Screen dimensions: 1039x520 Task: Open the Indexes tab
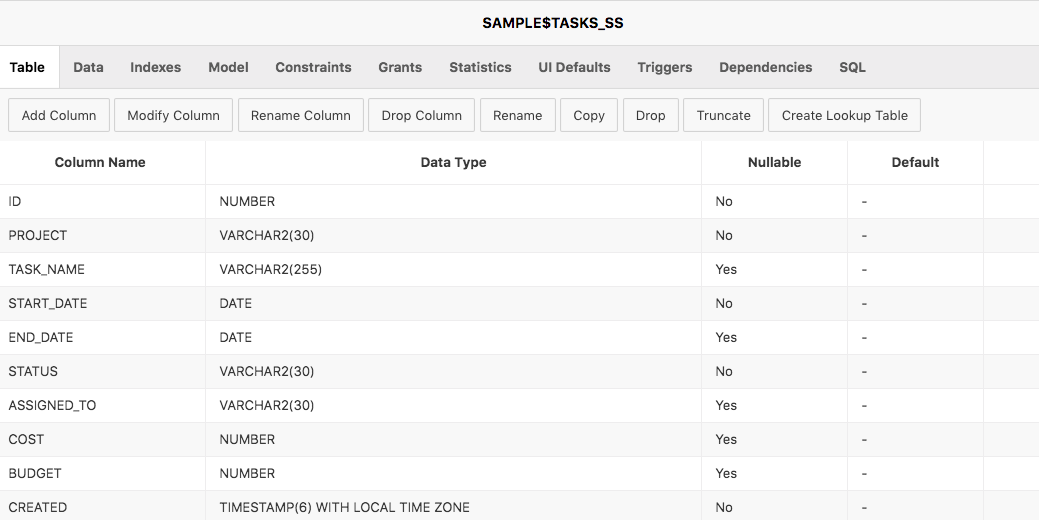click(x=155, y=67)
